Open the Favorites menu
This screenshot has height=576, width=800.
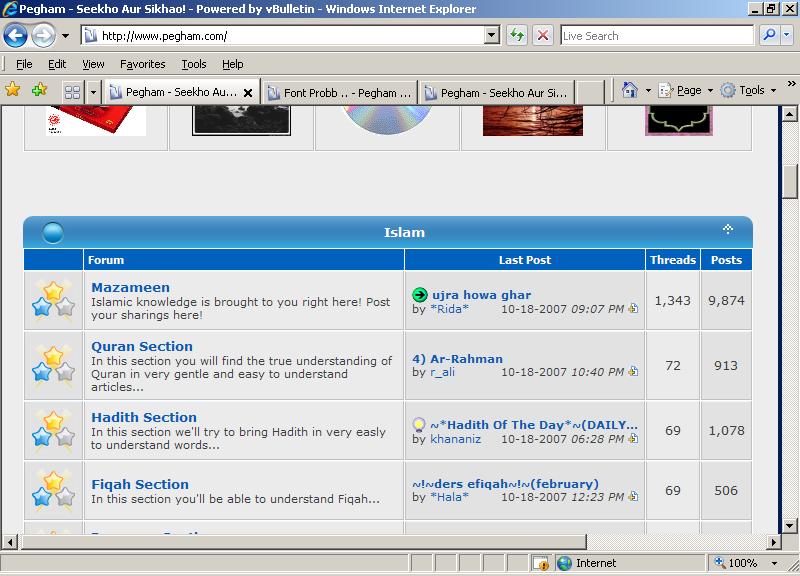(142, 64)
